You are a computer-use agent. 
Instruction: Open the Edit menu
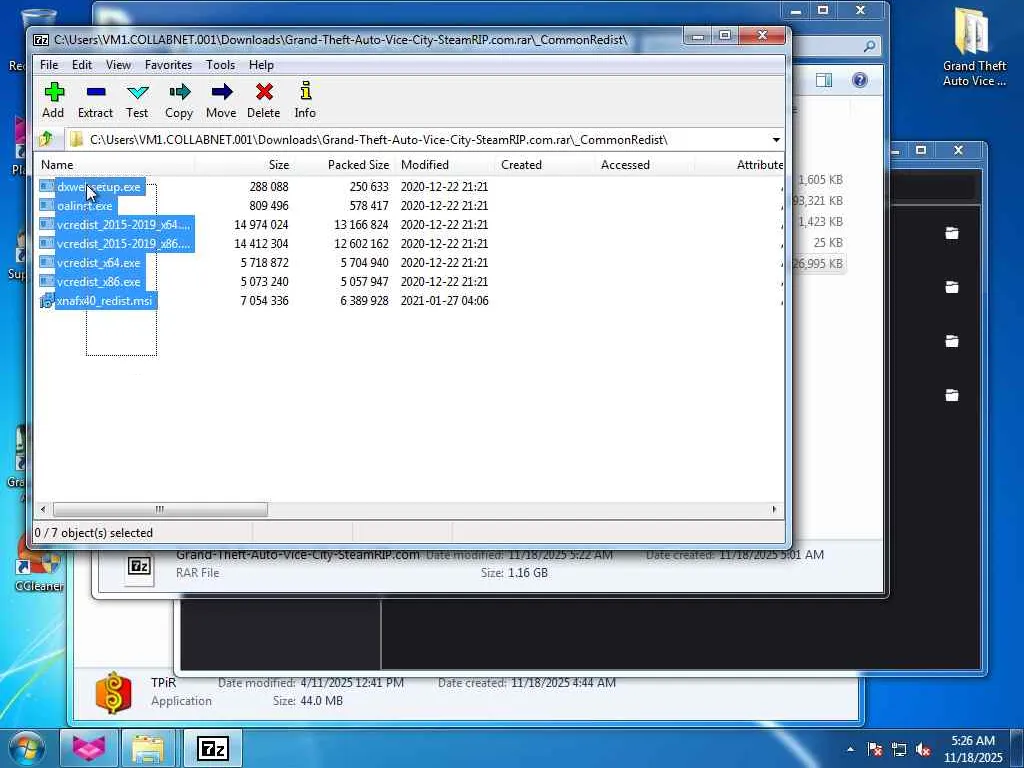point(82,65)
